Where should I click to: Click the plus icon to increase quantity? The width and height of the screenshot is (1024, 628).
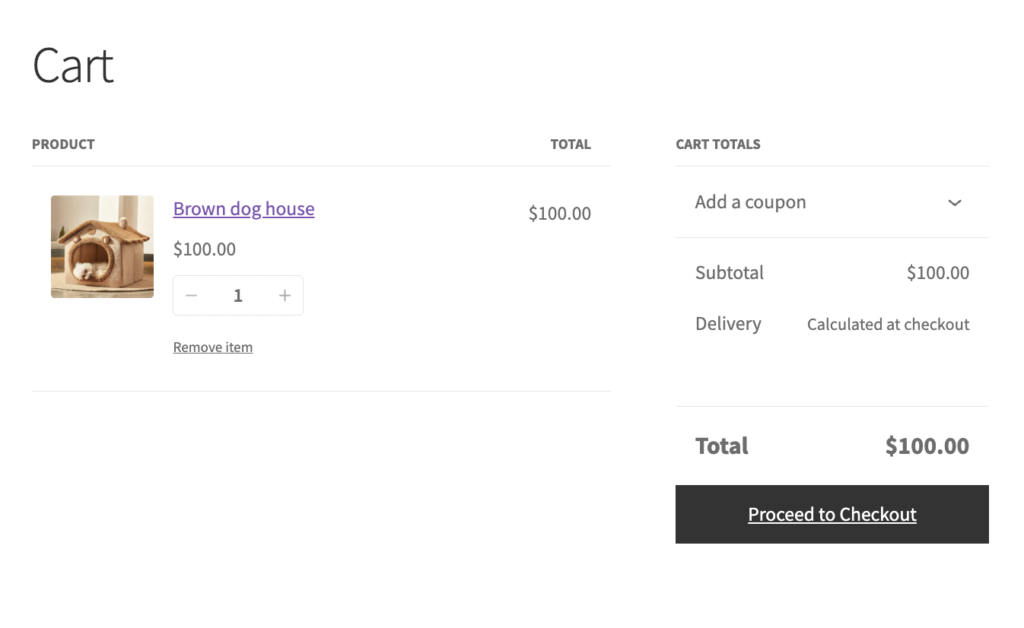[x=285, y=296]
